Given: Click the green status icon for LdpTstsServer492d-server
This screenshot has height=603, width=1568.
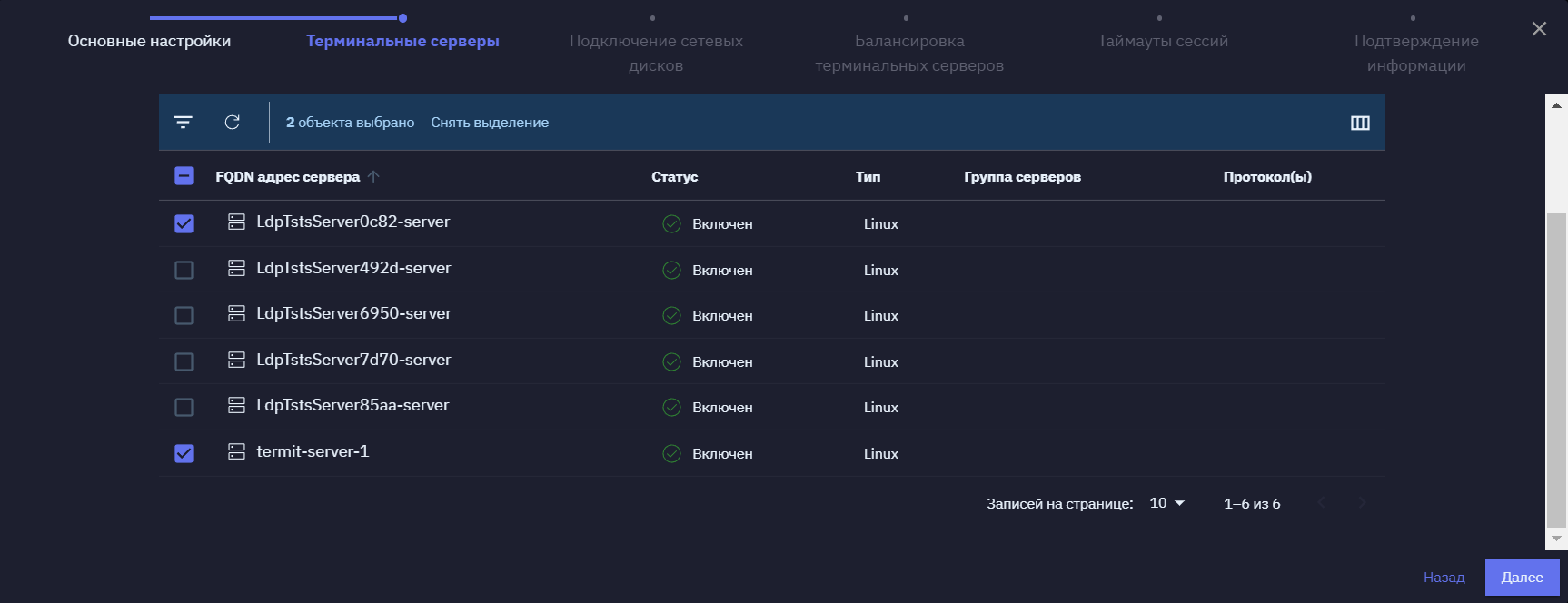Looking at the screenshot, I should pyautogui.click(x=671, y=270).
